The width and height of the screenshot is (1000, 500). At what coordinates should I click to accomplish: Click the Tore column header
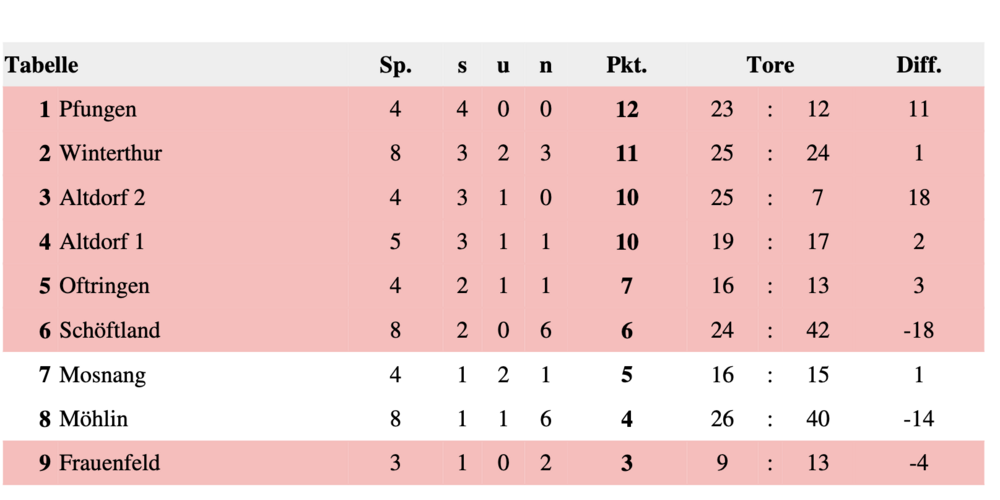770,65
